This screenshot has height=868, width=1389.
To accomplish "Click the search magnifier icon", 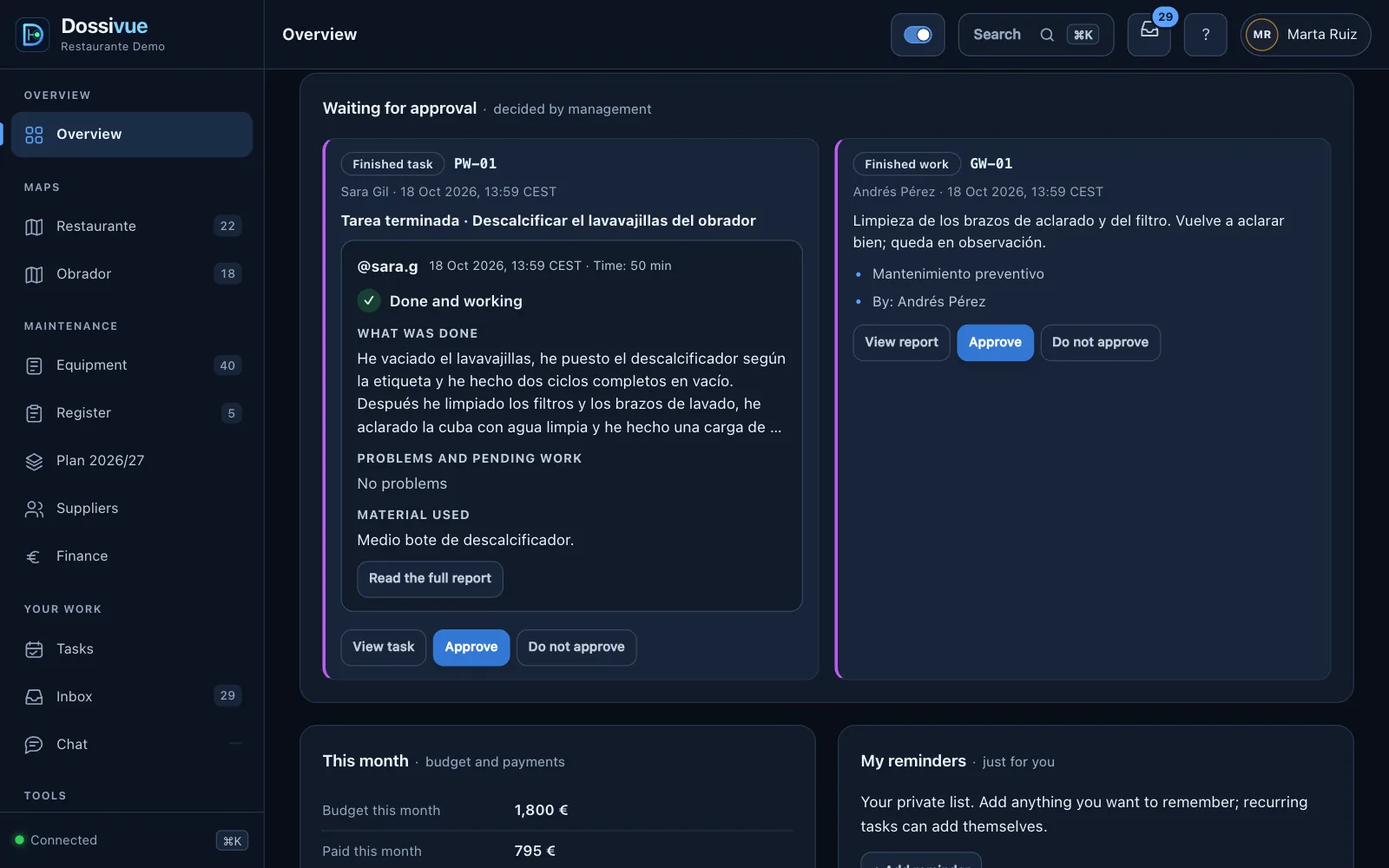I will pyautogui.click(x=1047, y=35).
